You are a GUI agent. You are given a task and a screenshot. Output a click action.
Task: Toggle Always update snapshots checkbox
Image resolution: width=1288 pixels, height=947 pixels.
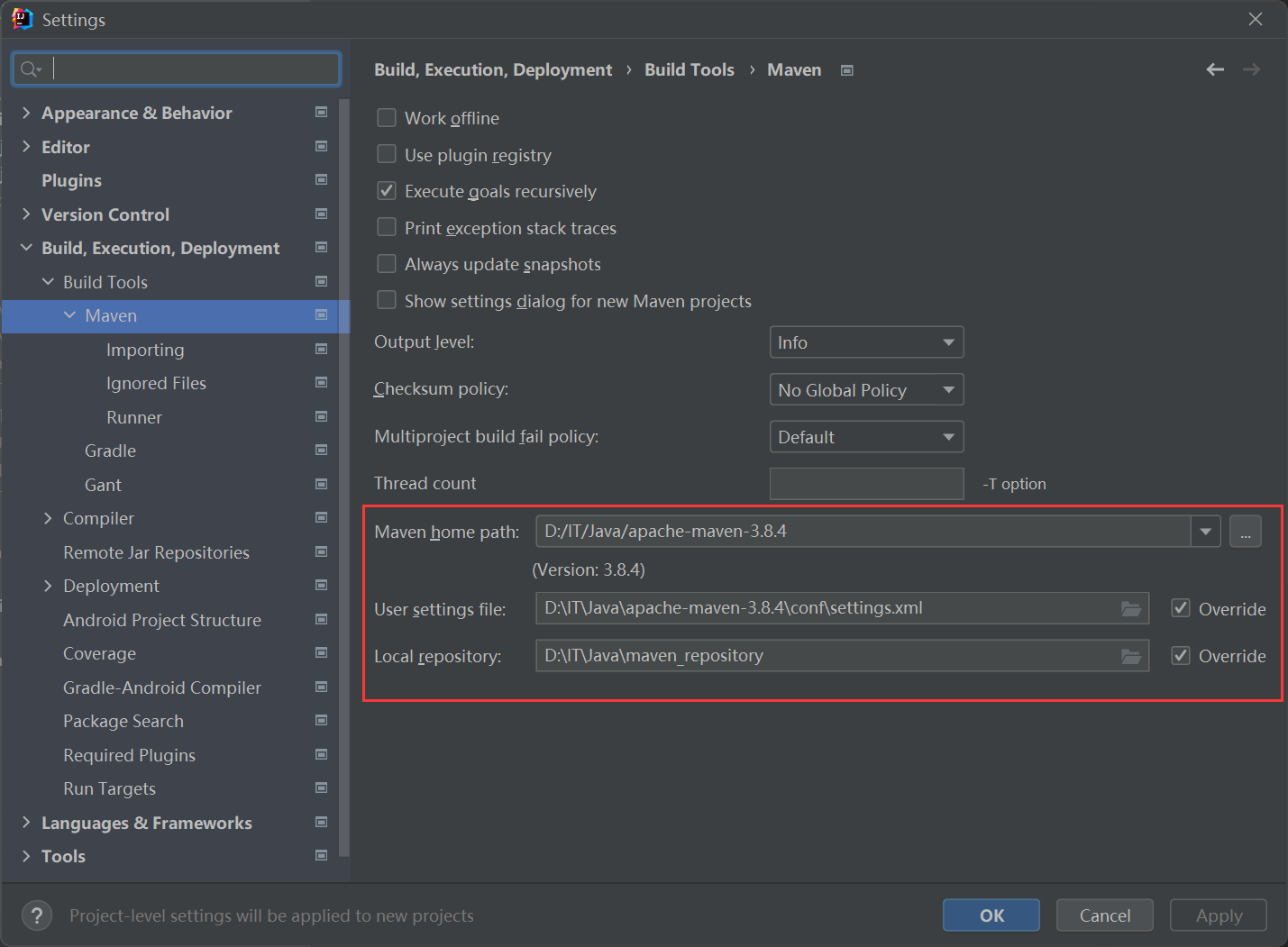[x=387, y=263]
